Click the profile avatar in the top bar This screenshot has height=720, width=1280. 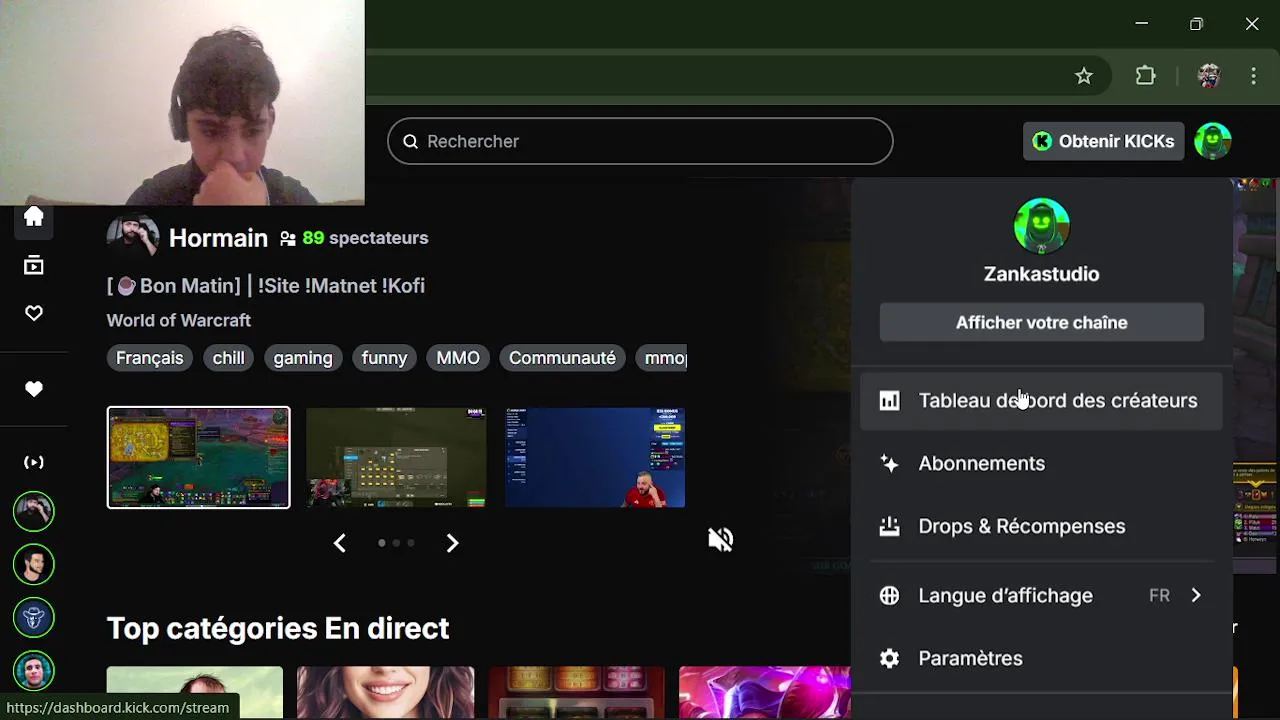tap(1213, 141)
